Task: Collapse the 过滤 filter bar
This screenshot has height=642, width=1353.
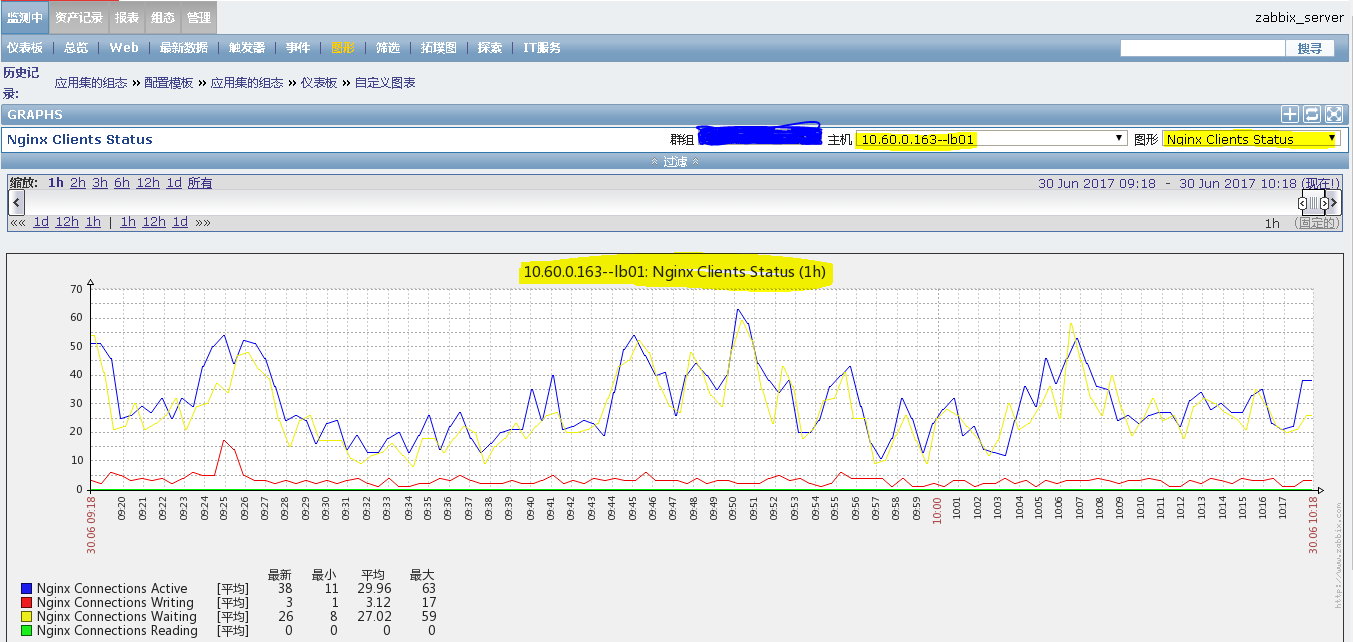Action: pyautogui.click(x=675, y=161)
